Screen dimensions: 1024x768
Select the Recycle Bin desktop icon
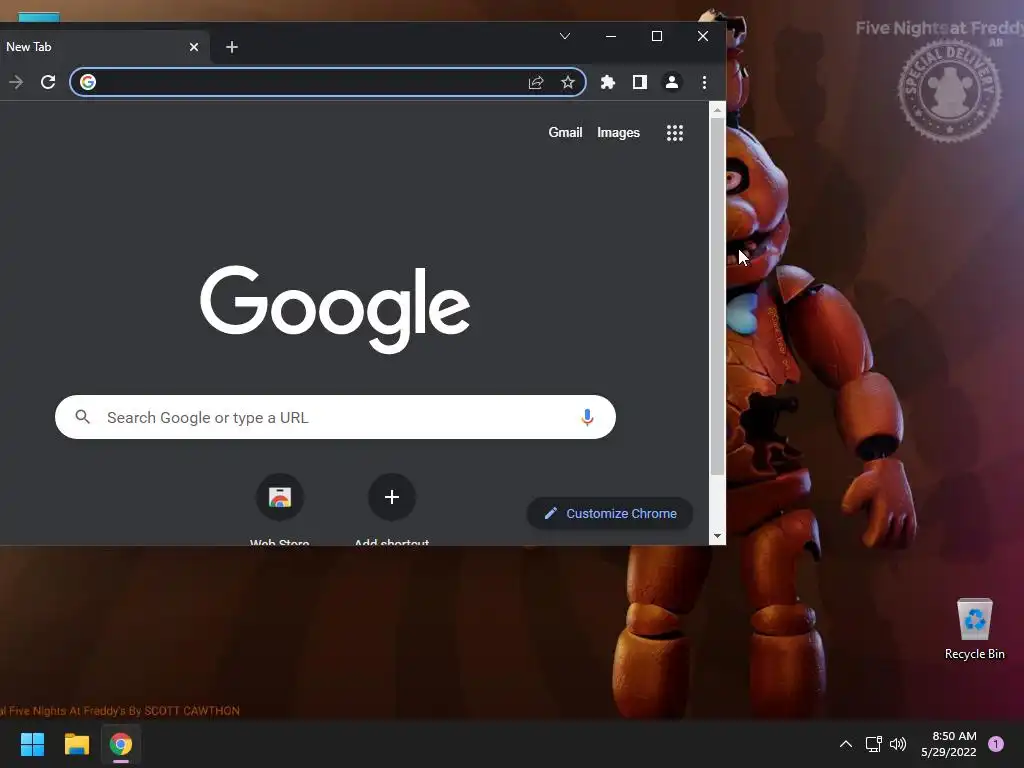click(974, 629)
